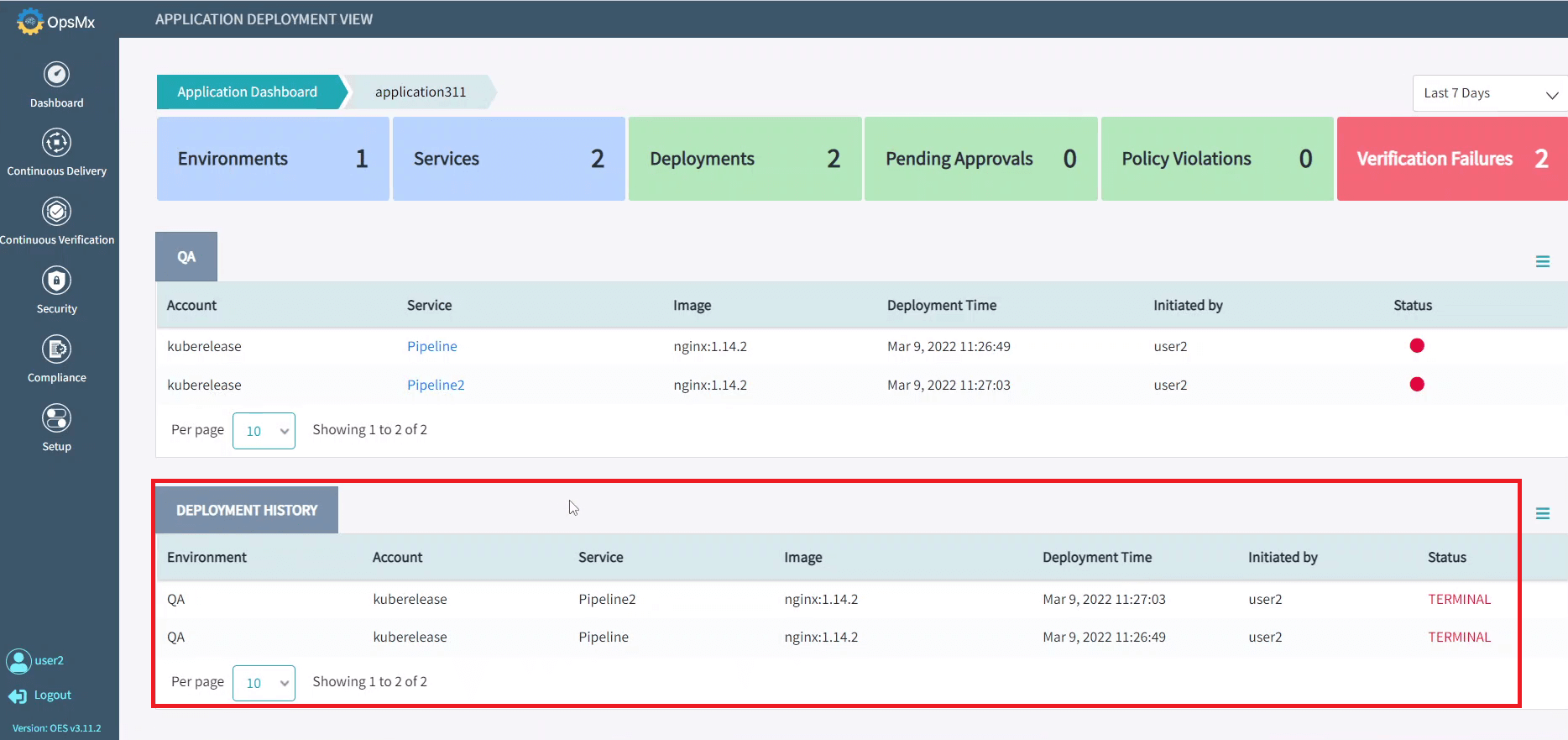The image size is (1568, 740).
Task: Click 'Mar 9, 2022 11:26:49' in QA table
Action: pyautogui.click(x=949, y=346)
